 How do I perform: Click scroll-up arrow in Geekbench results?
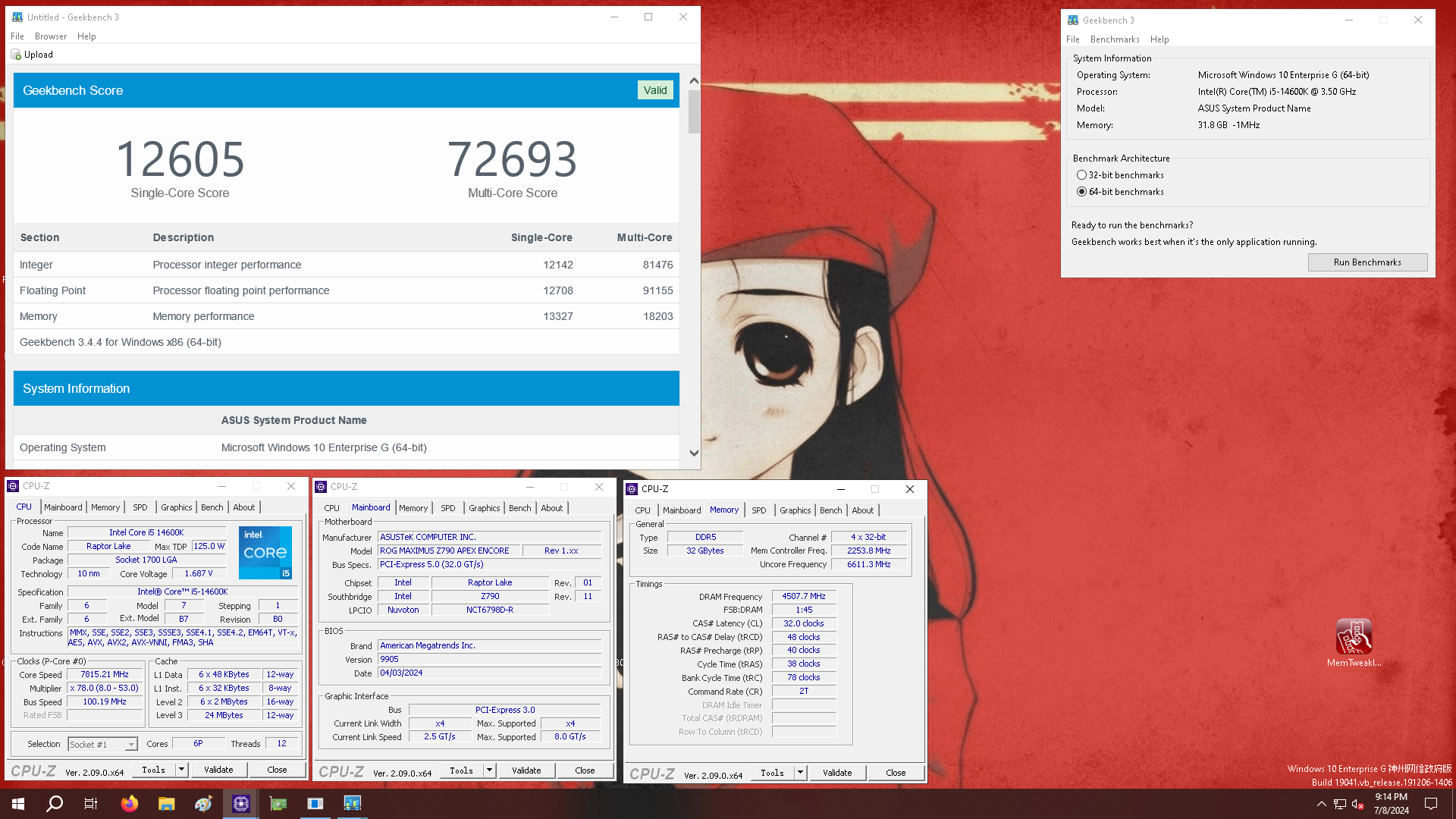click(694, 80)
